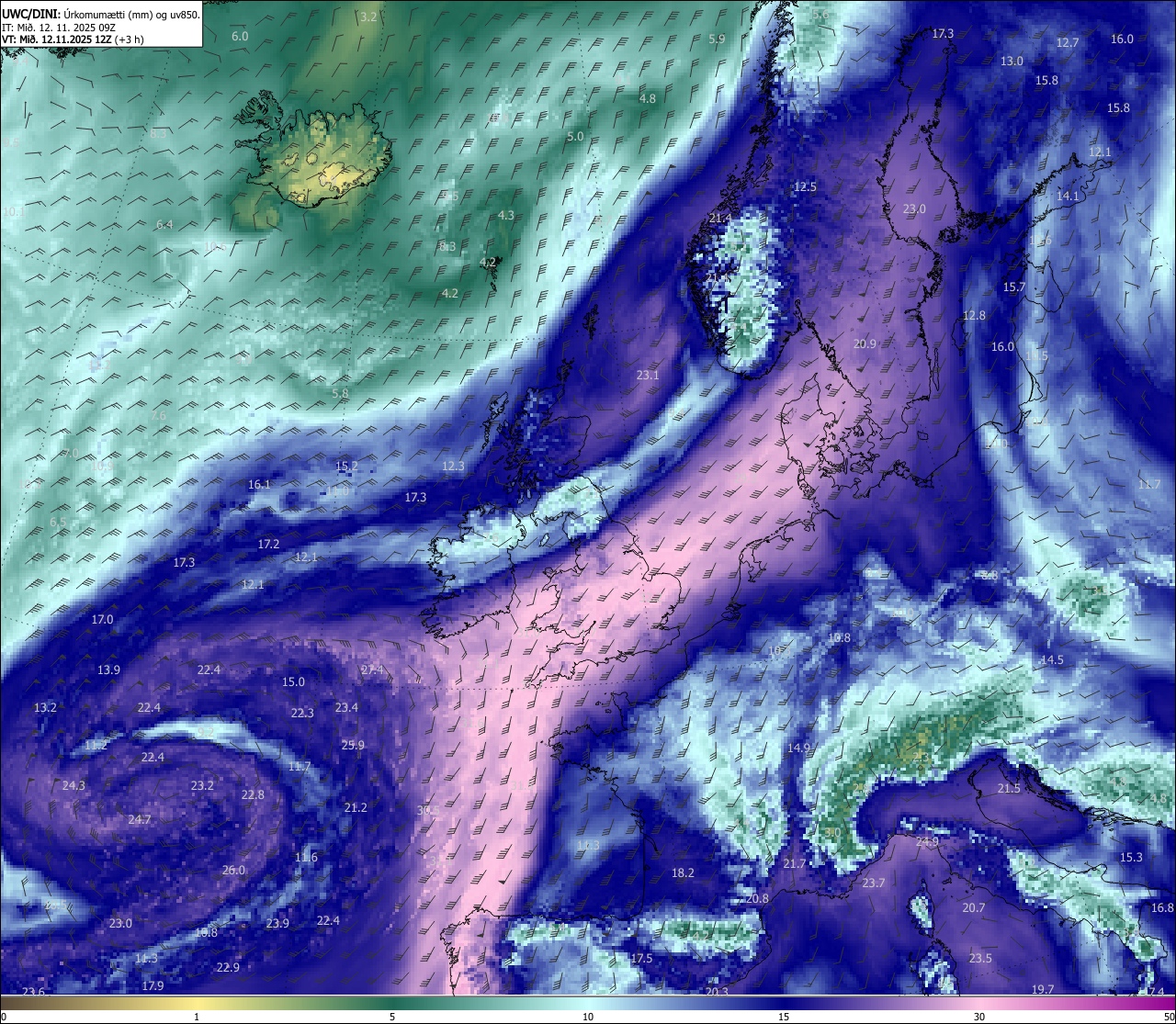
Task: Click the 18.2 value label
Action: (683, 872)
